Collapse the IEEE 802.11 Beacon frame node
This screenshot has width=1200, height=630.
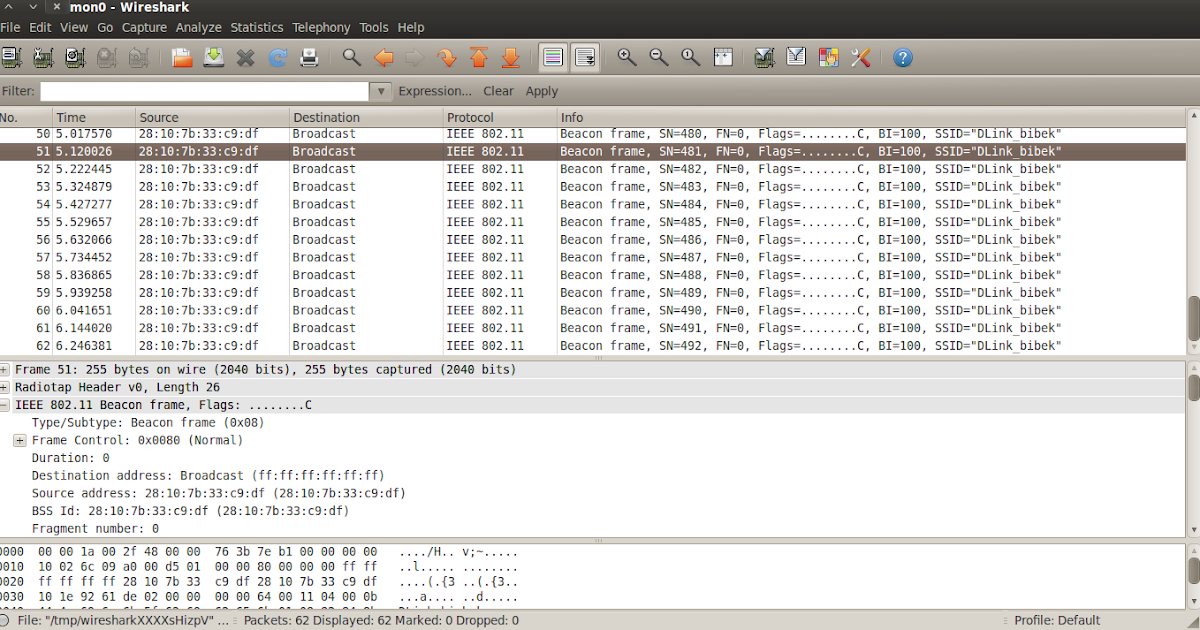5,405
